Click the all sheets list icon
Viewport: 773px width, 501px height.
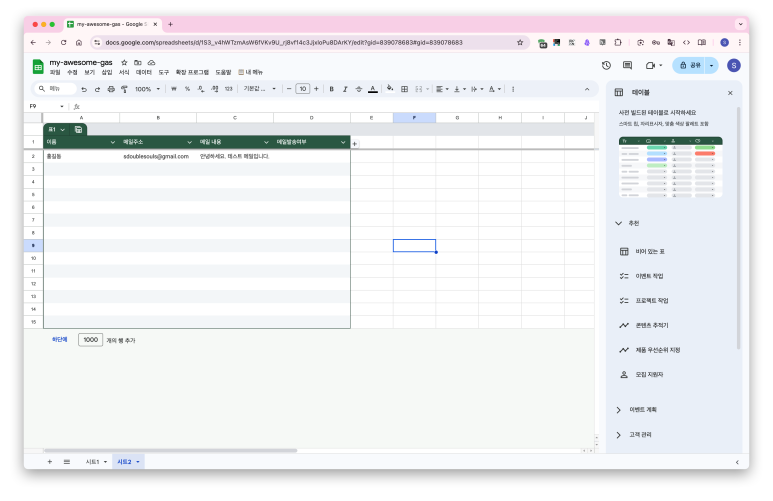pos(66,461)
